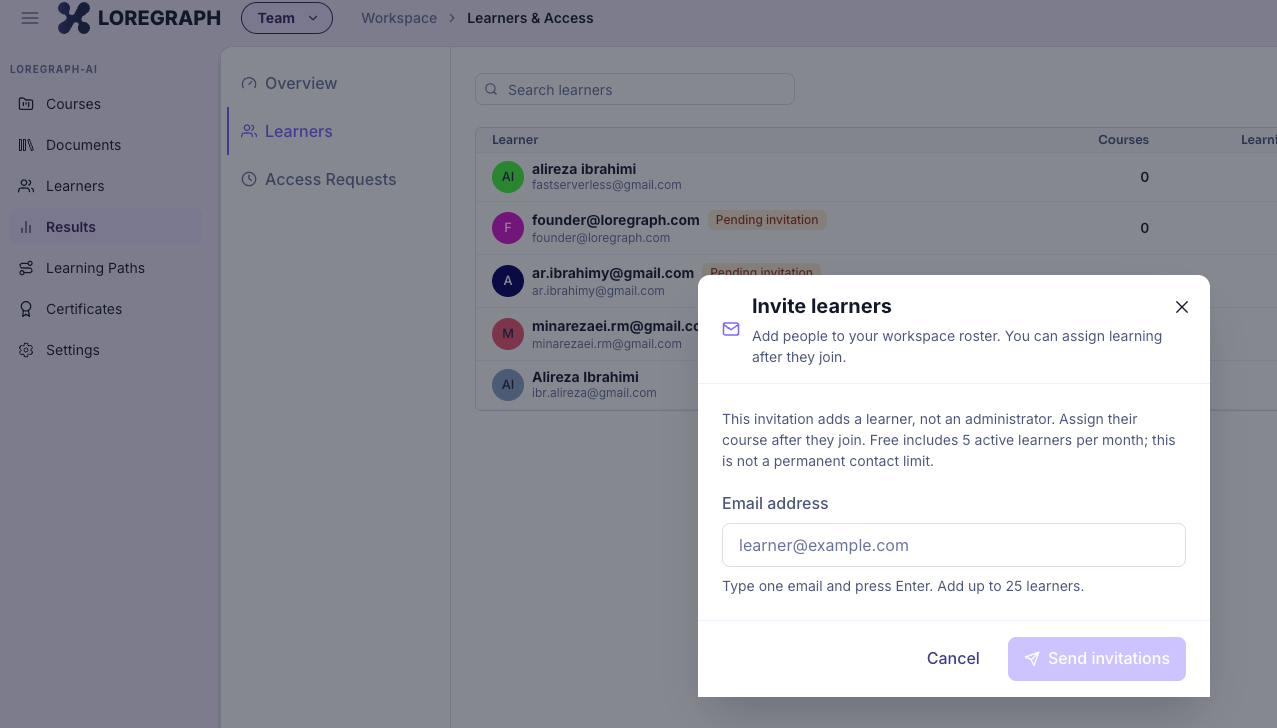Click Cancel in the invite dialog
The width and height of the screenshot is (1277, 728).
pos(953,658)
